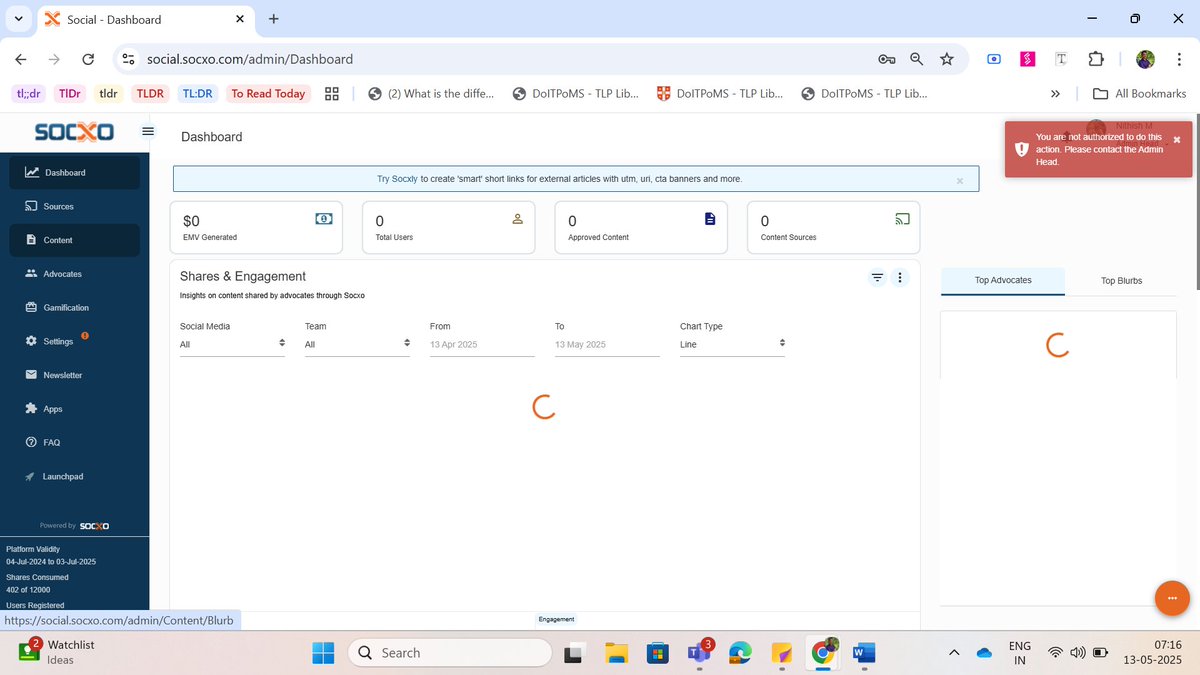This screenshot has width=1200, height=675.
Task: Open the password key icon
Action: pos(886,59)
